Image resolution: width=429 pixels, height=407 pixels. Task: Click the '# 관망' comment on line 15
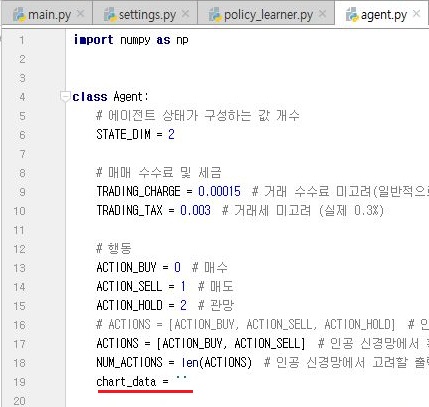pos(216,305)
